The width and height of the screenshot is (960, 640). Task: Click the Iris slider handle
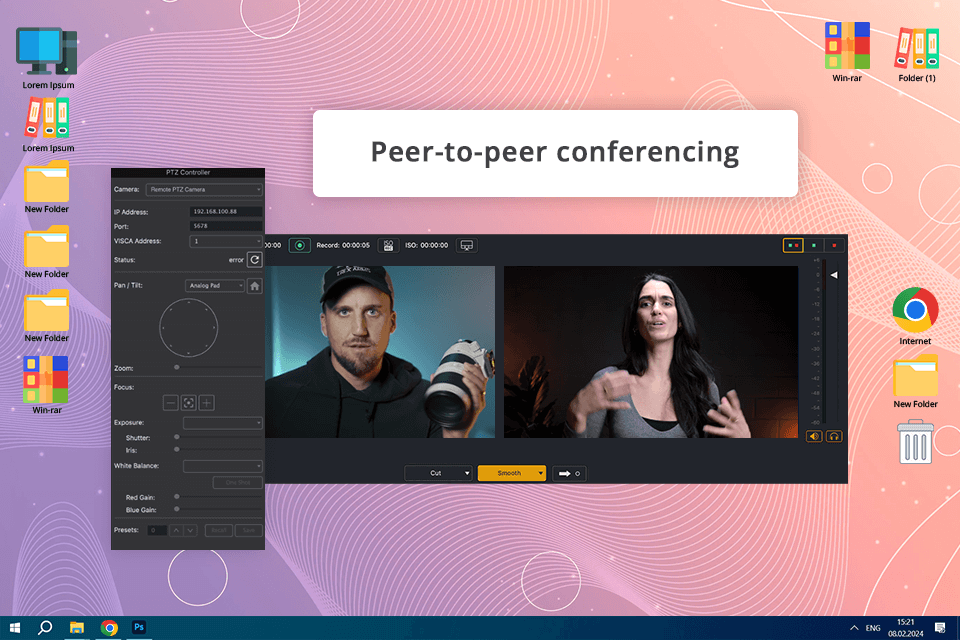[x=176, y=450]
